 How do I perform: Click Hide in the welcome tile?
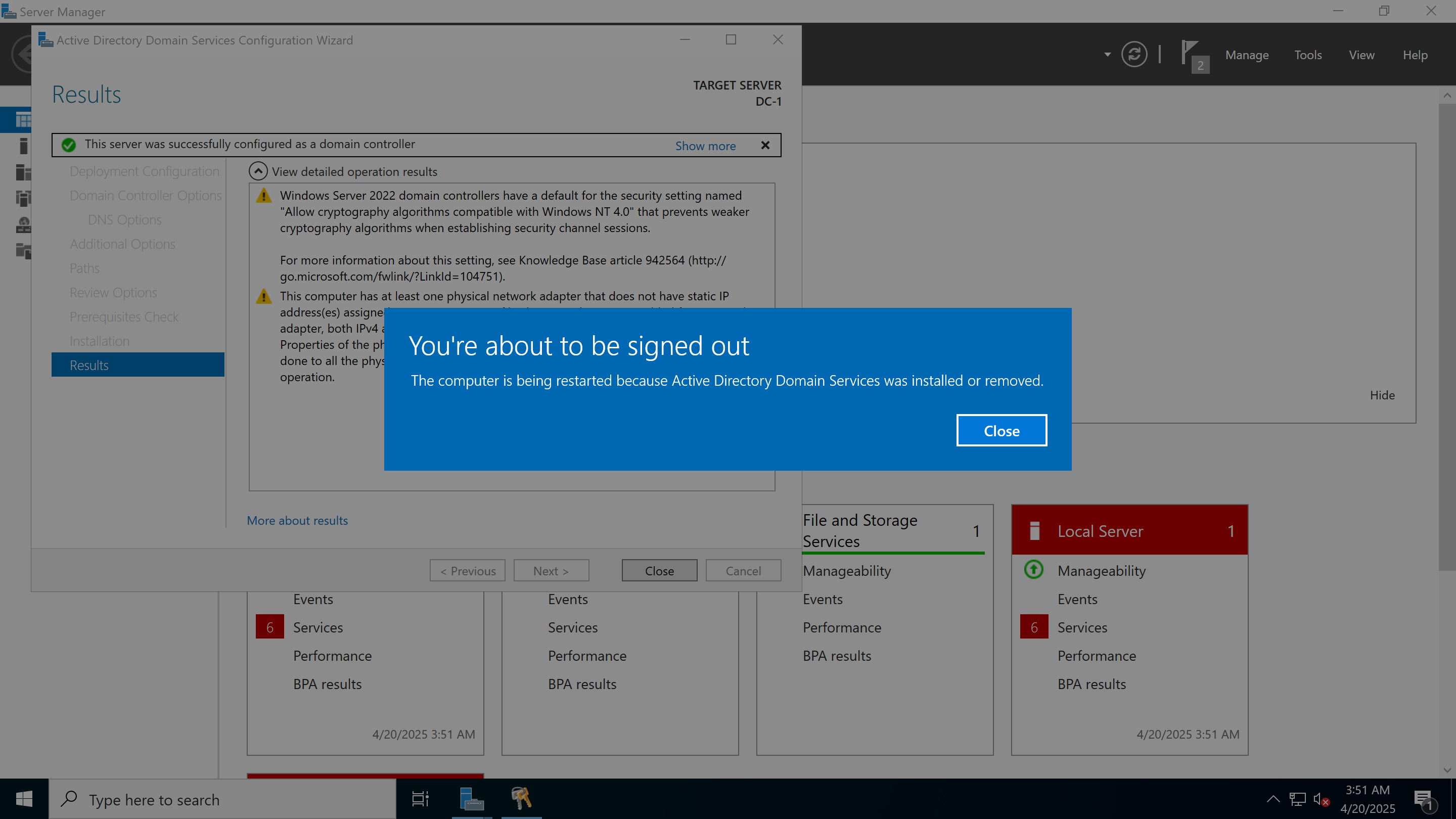[1382, 395]
